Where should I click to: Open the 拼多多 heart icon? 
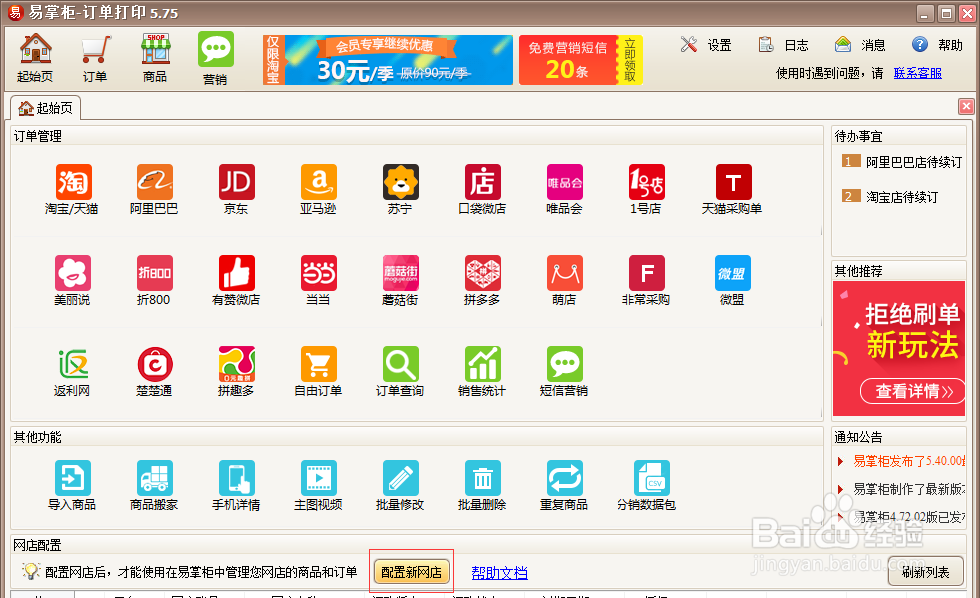(x=482, y=273)
